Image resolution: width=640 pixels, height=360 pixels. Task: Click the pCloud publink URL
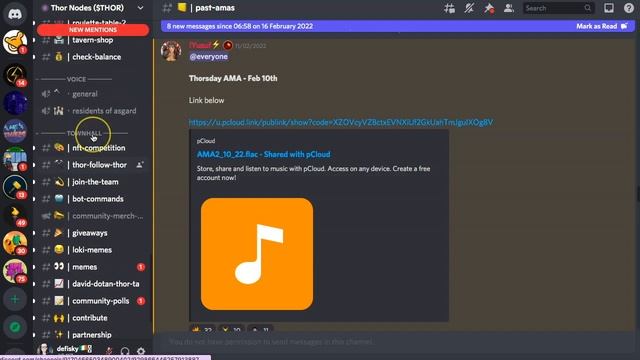pyautogui.click(x=341, y=122)
